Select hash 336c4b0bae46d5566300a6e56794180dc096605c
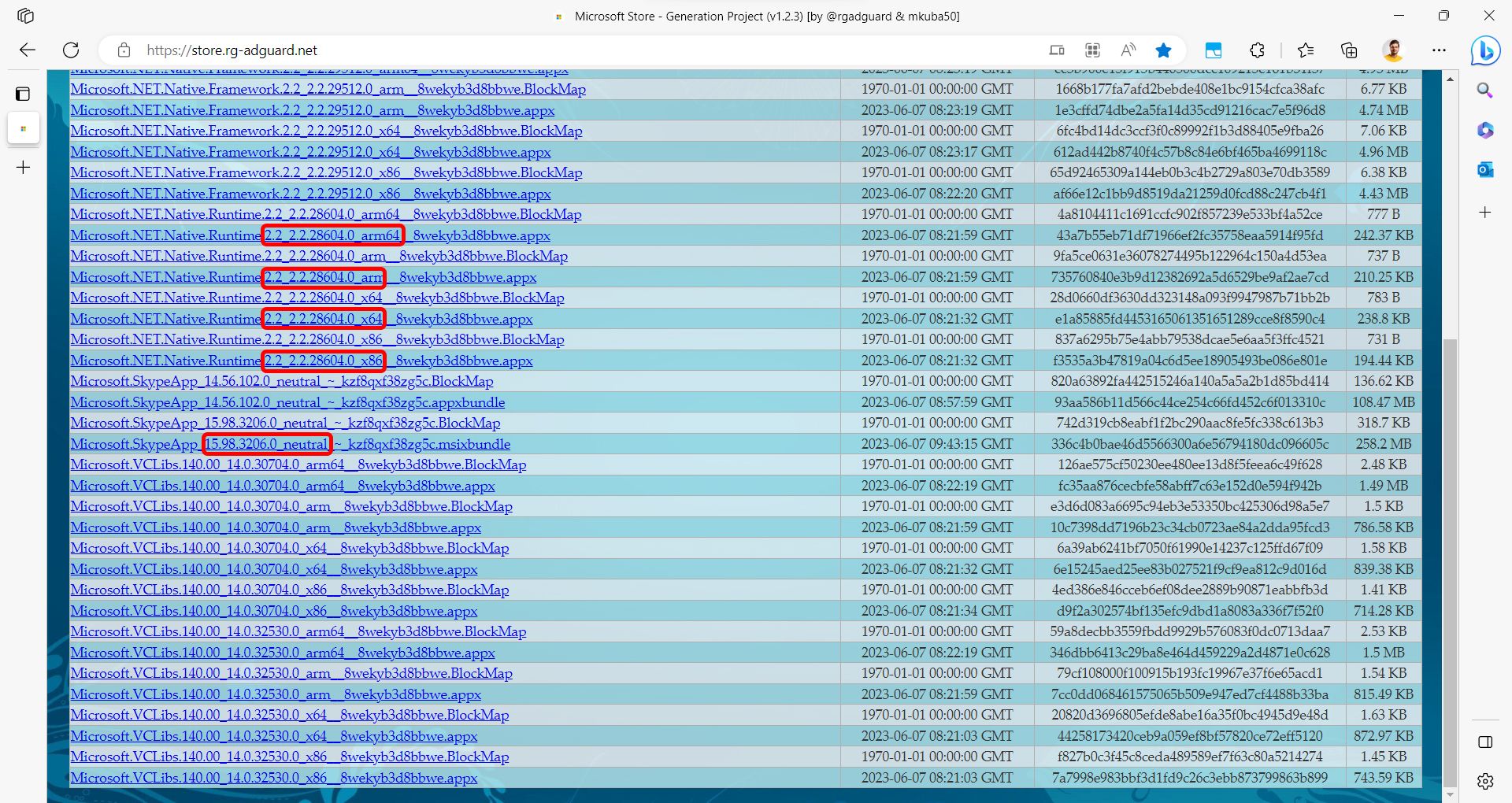This screenshot has height=803, width=1512. [x=1189, y=444]
